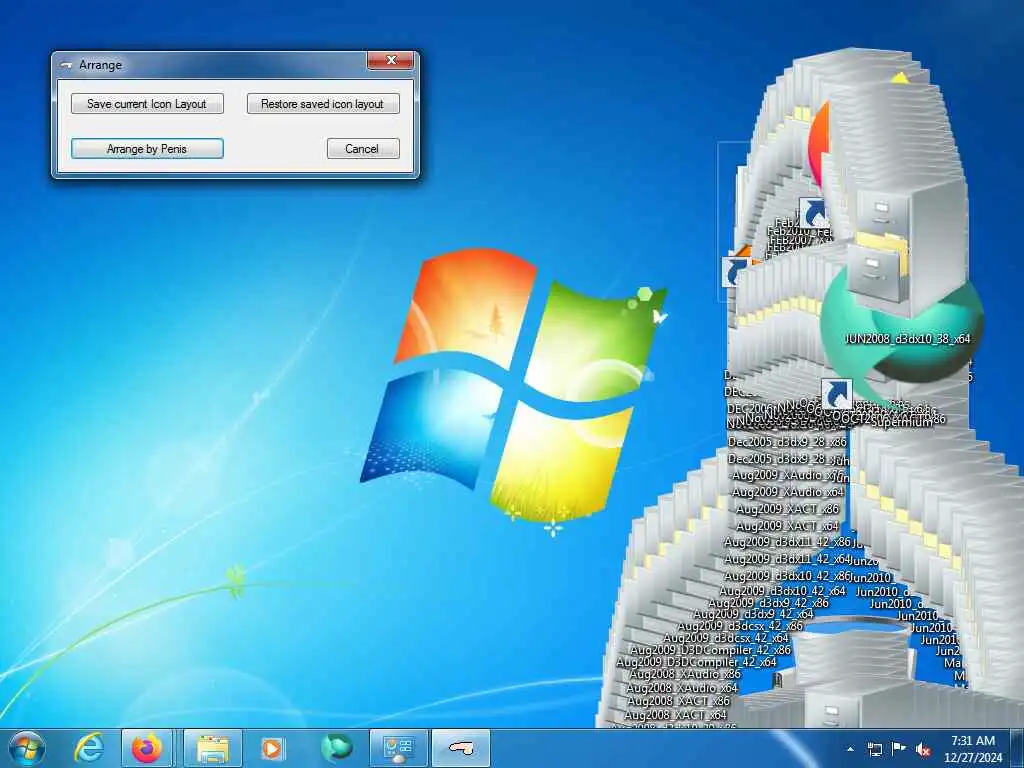
Task: Click the muted volume speaker tray icon
Action: pos(923,749)
